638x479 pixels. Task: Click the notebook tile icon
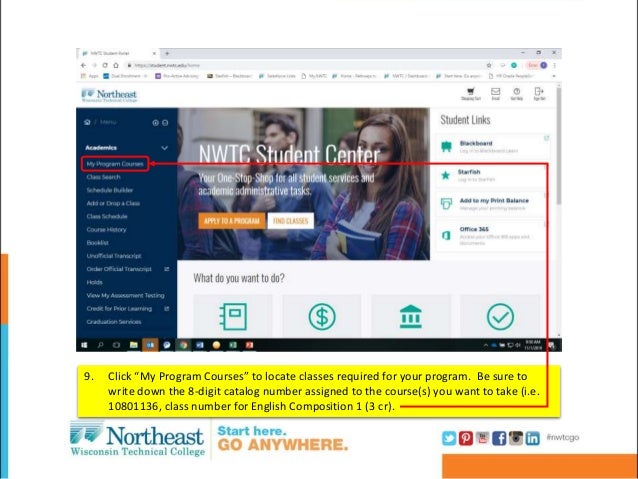(233, 316)
